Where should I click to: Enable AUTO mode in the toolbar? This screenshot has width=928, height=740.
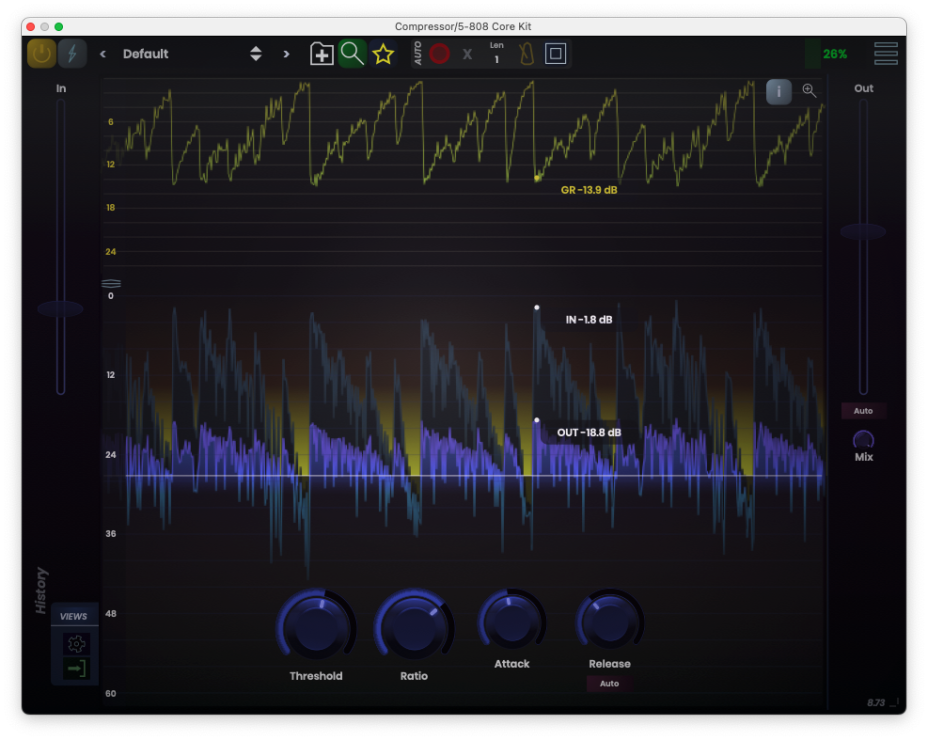(420, 54)
